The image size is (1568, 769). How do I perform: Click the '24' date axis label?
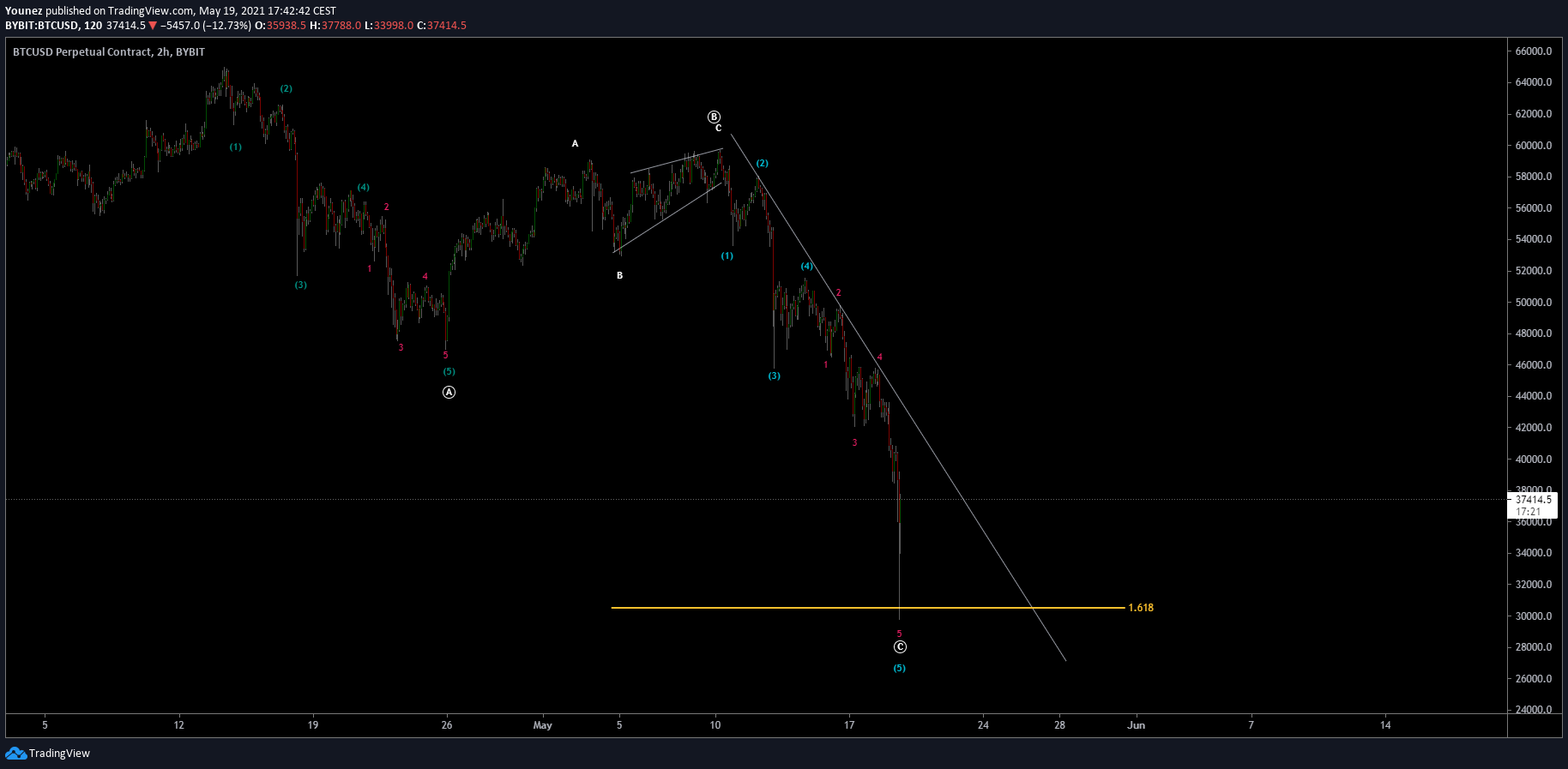(983, 725)
